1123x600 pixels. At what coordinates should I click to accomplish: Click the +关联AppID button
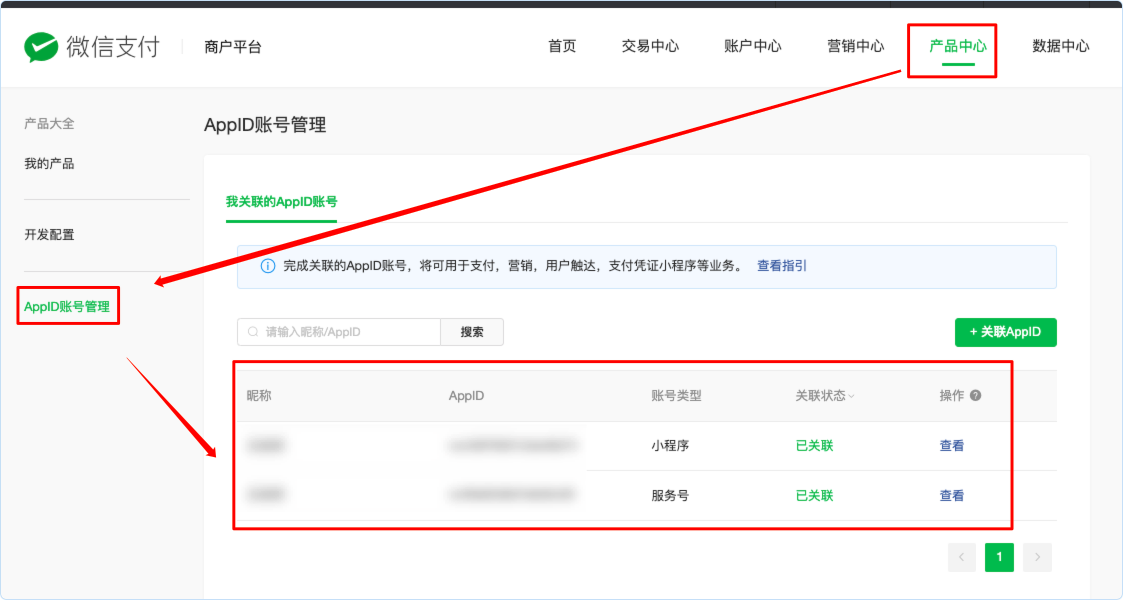point(1006,332)
